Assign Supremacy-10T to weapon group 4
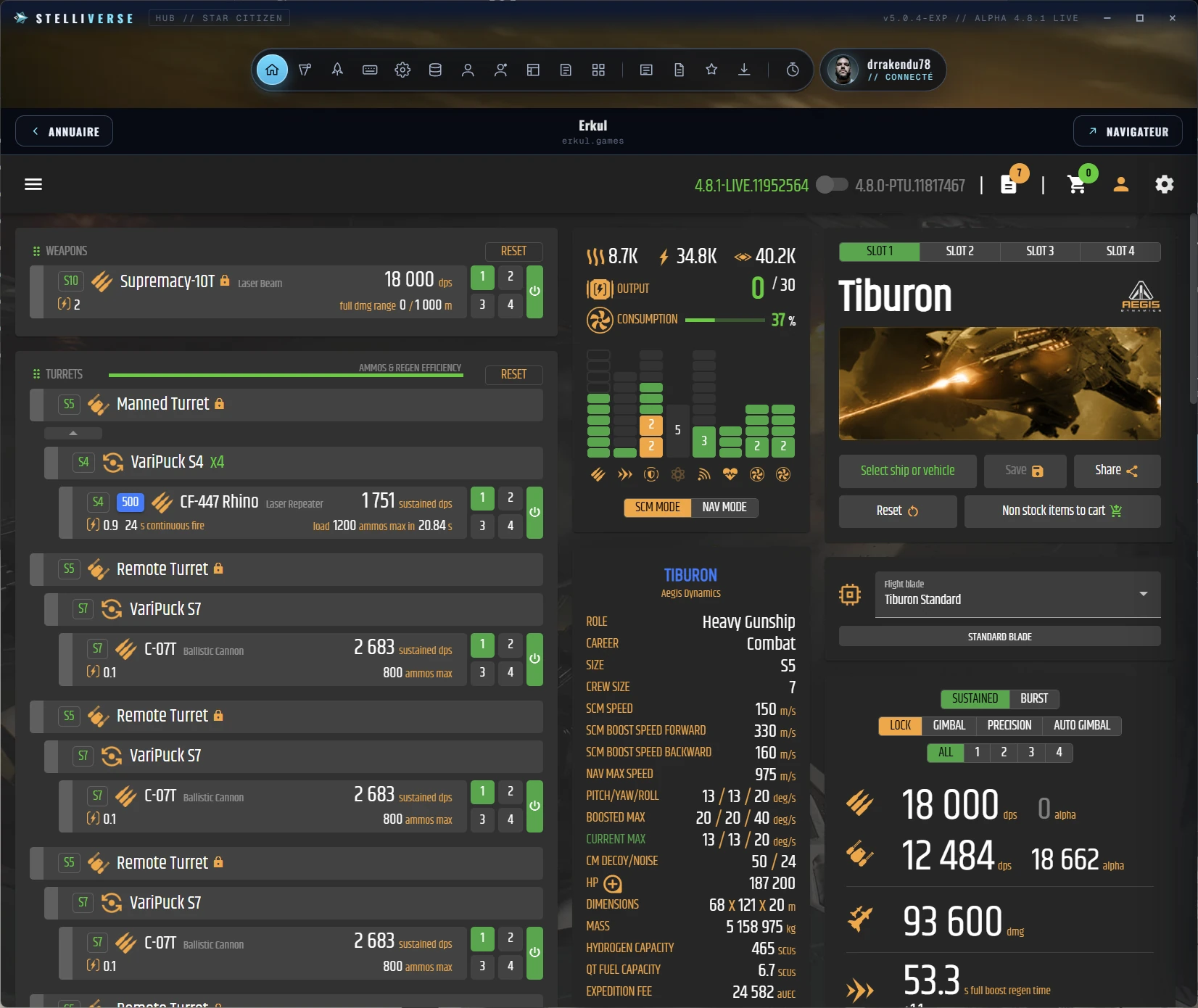1198x1008 pixels. tap(511, 305)
